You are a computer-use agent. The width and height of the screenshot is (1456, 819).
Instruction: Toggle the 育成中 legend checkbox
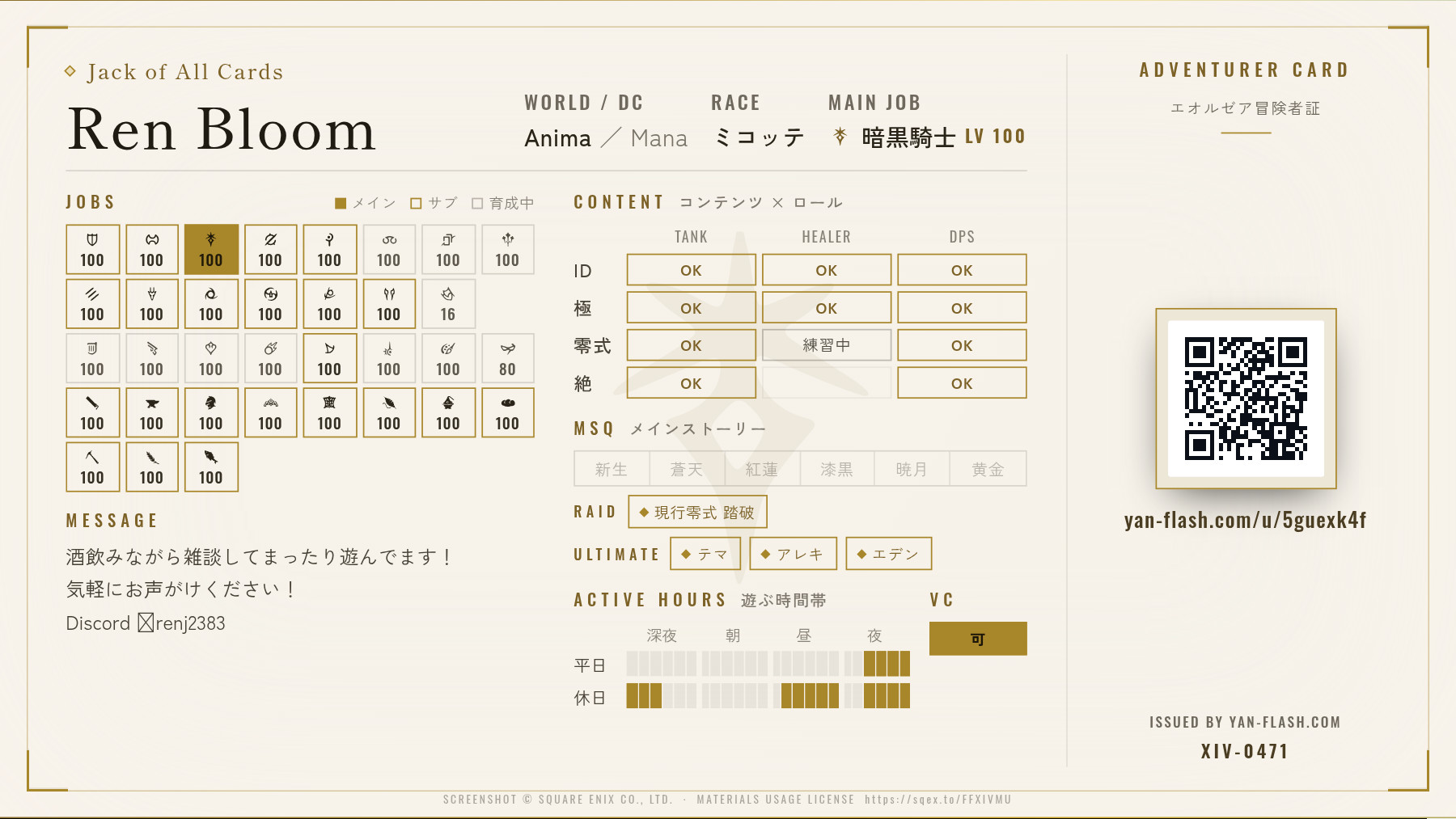click(477, 203)
